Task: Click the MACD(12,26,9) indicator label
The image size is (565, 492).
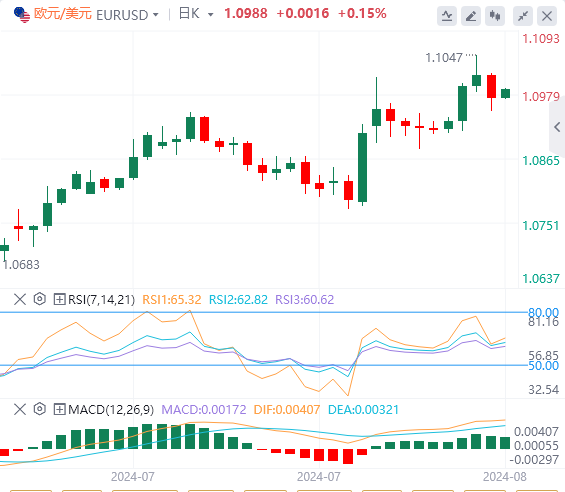Action: 111,410
